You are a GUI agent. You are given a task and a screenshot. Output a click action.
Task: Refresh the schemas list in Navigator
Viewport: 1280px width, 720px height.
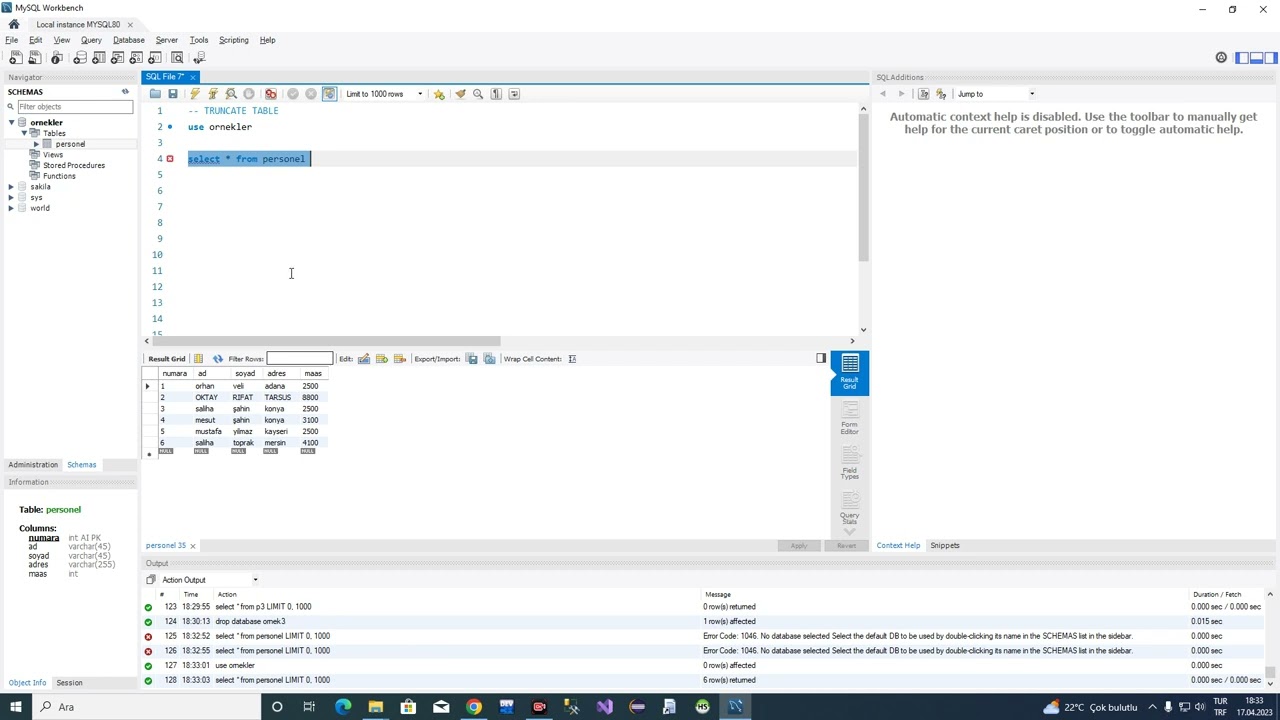(125, 92)
